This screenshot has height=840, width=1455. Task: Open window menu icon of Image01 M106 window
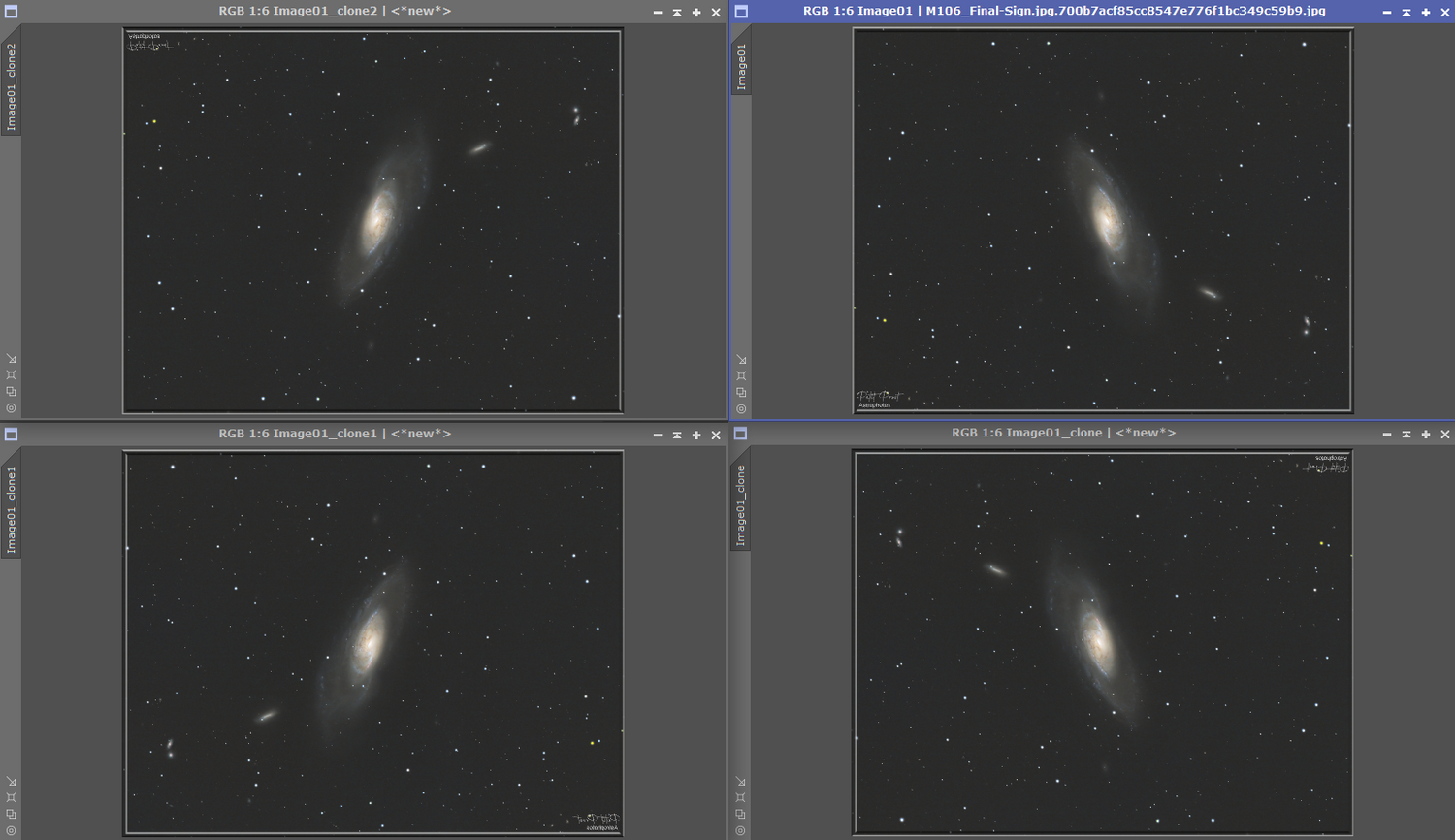tap(741, 12)
